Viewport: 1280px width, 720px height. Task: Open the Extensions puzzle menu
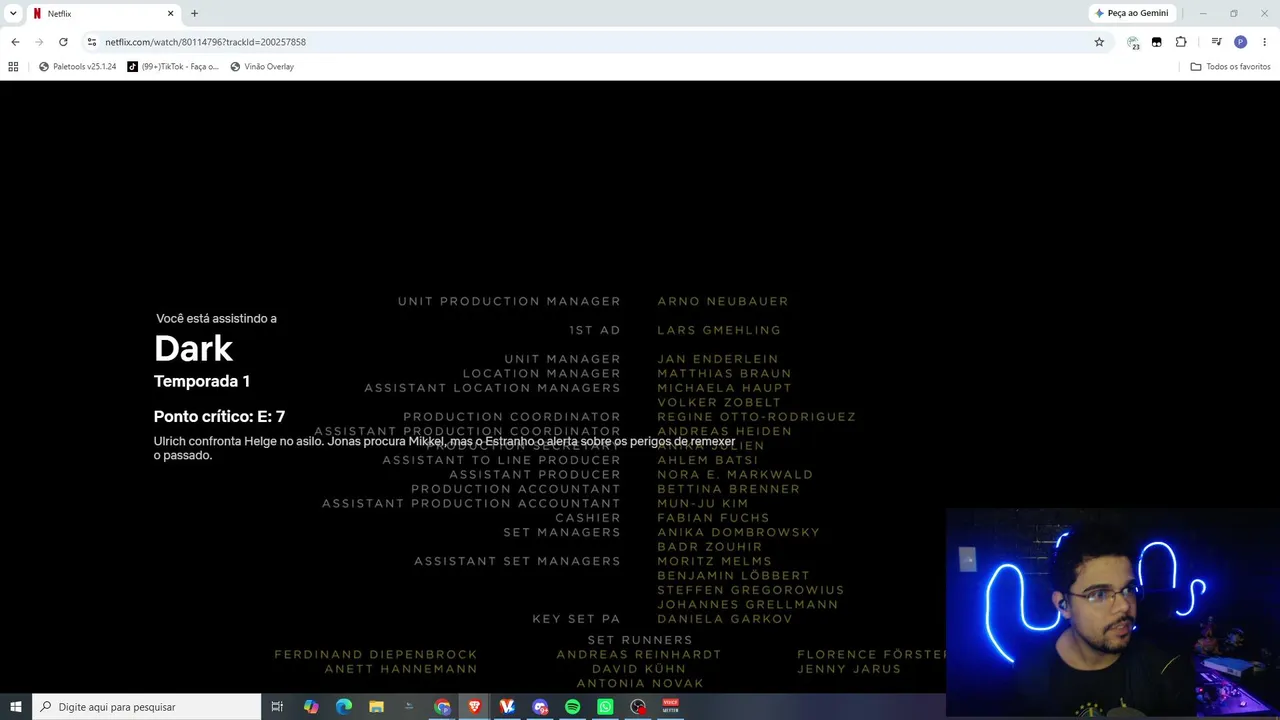coord(1181,42)
